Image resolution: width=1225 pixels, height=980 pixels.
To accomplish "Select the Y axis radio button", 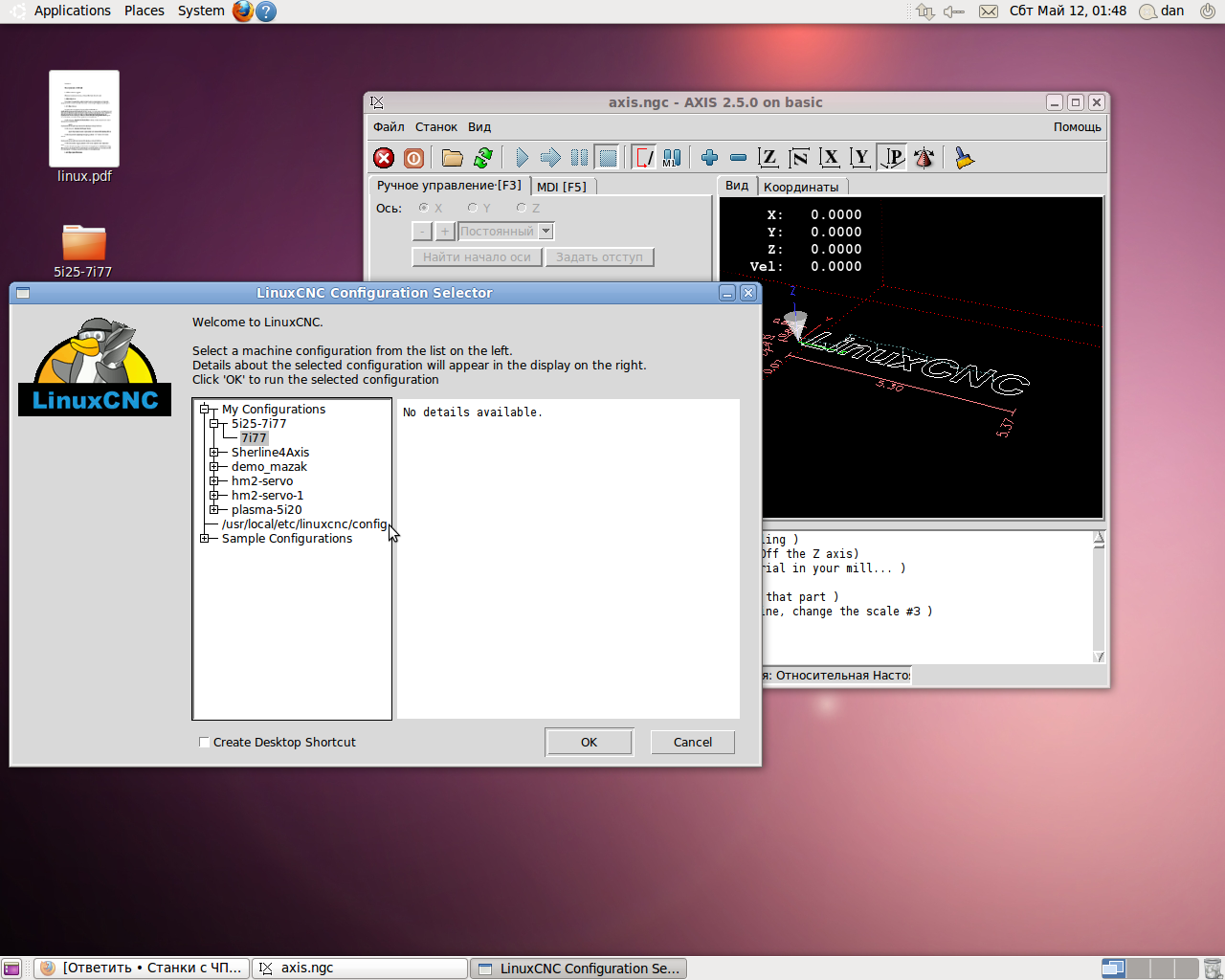I will 472,208.
